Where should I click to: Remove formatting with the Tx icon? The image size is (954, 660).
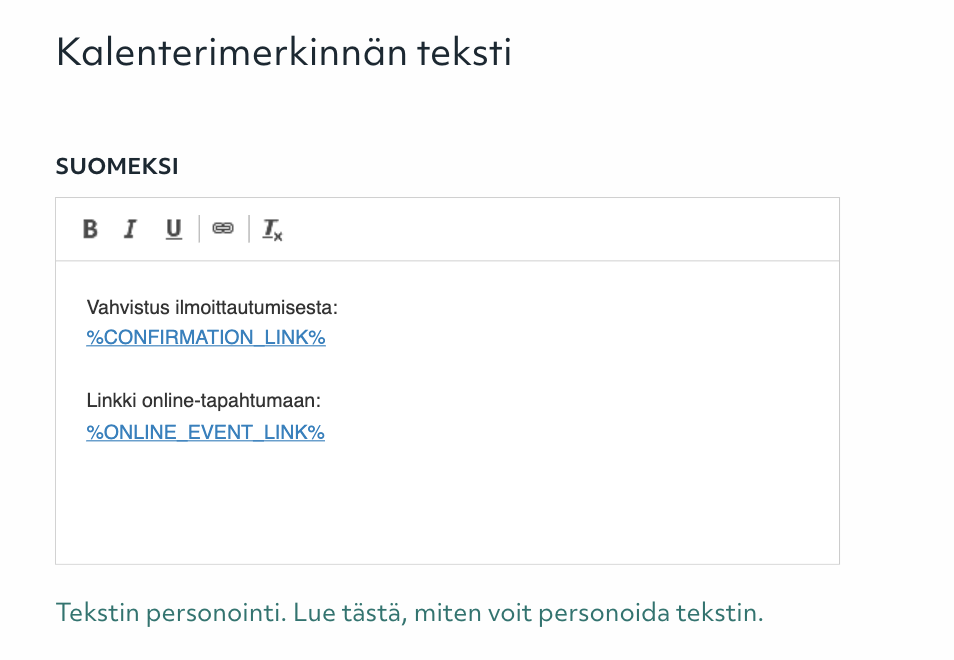(269, 230)
